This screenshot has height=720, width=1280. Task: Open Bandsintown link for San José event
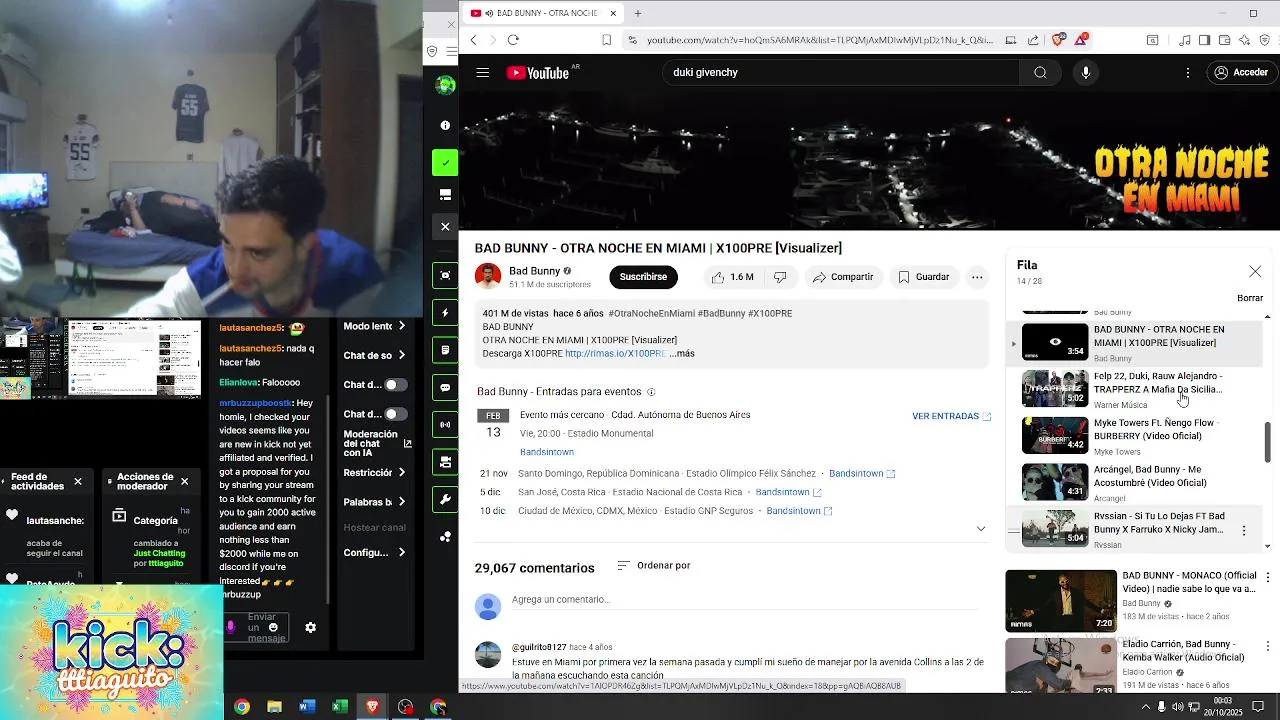pos(788,492)
